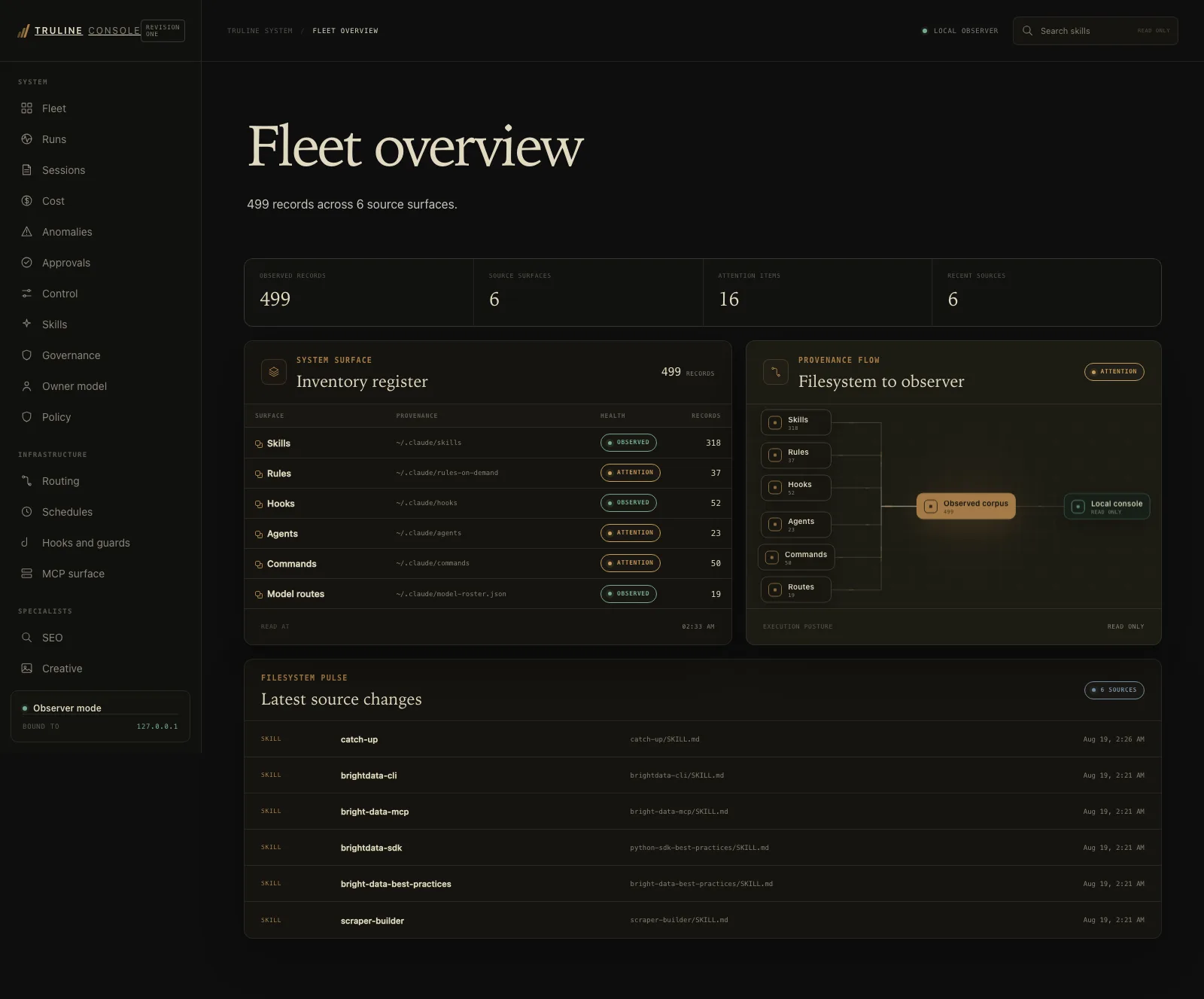Click the Anomalies warning triangle icon
This screenshot has width=1204, height=999.
[x=27, y=232]
